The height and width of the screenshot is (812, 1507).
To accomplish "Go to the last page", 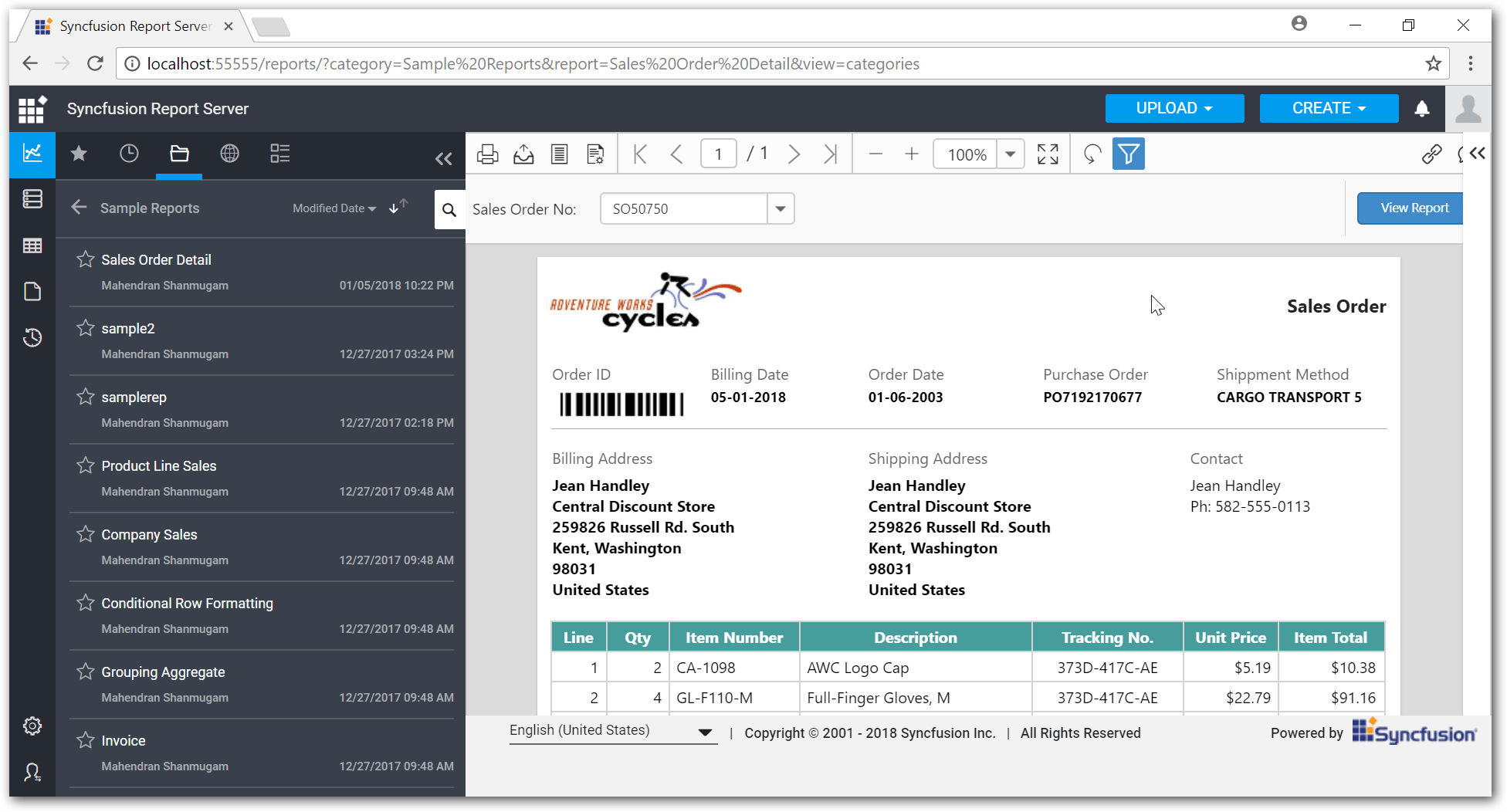I will click(x=831, y=154).
